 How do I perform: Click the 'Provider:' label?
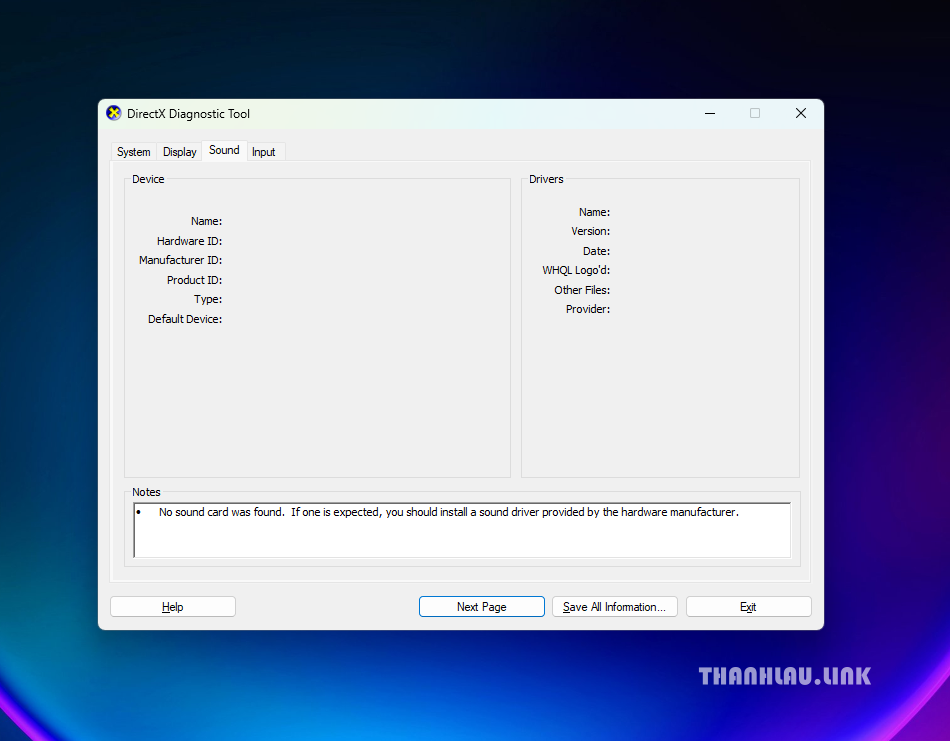(588, 309)
